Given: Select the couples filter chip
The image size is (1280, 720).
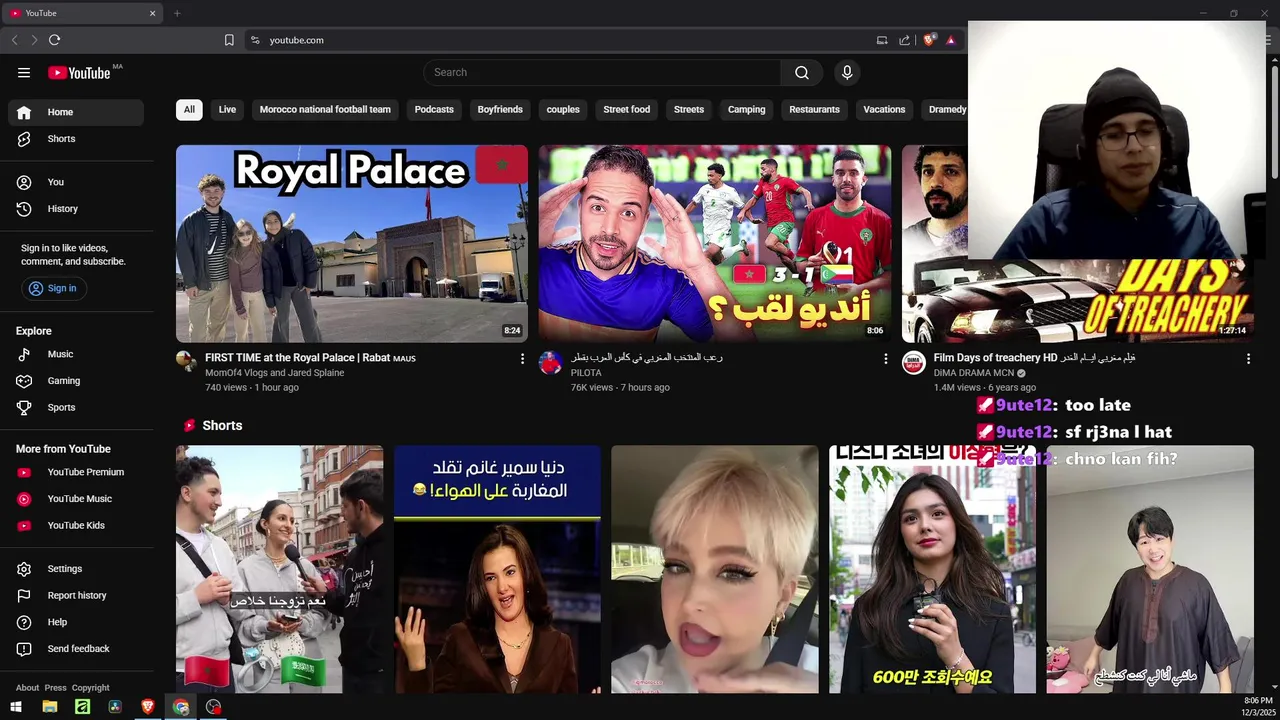Looking at the screenshot, I should [563, 109].
